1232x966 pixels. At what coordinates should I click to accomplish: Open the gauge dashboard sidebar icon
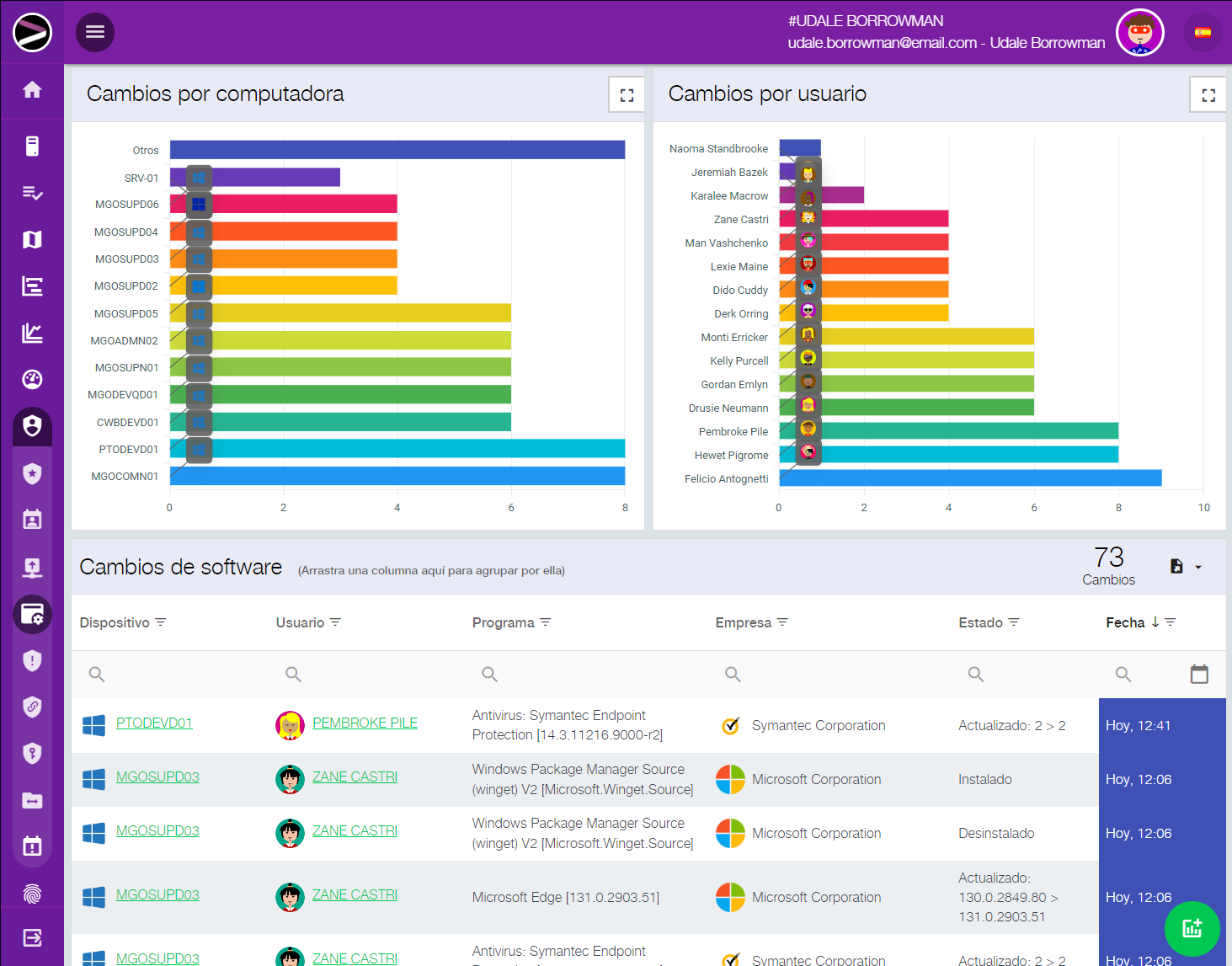click(32, 380)
